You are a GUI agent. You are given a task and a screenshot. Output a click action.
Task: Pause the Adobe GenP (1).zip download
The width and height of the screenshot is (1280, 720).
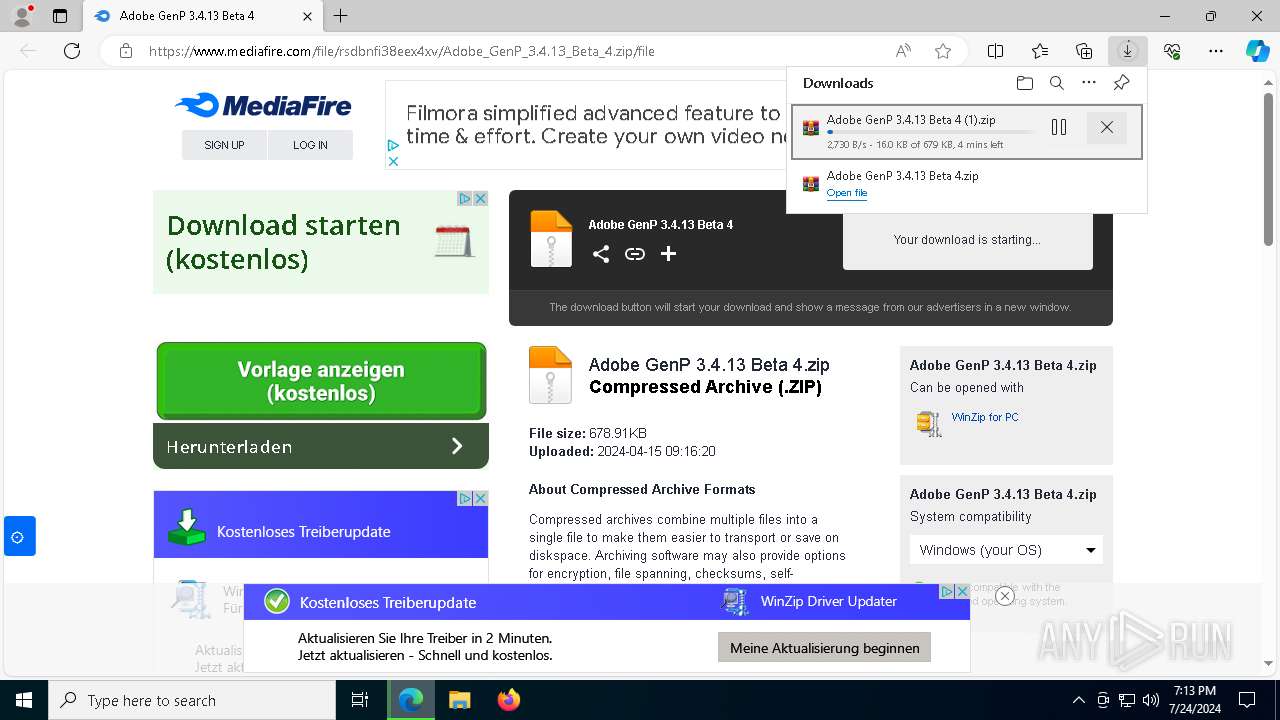click(x=1059, y=127)
